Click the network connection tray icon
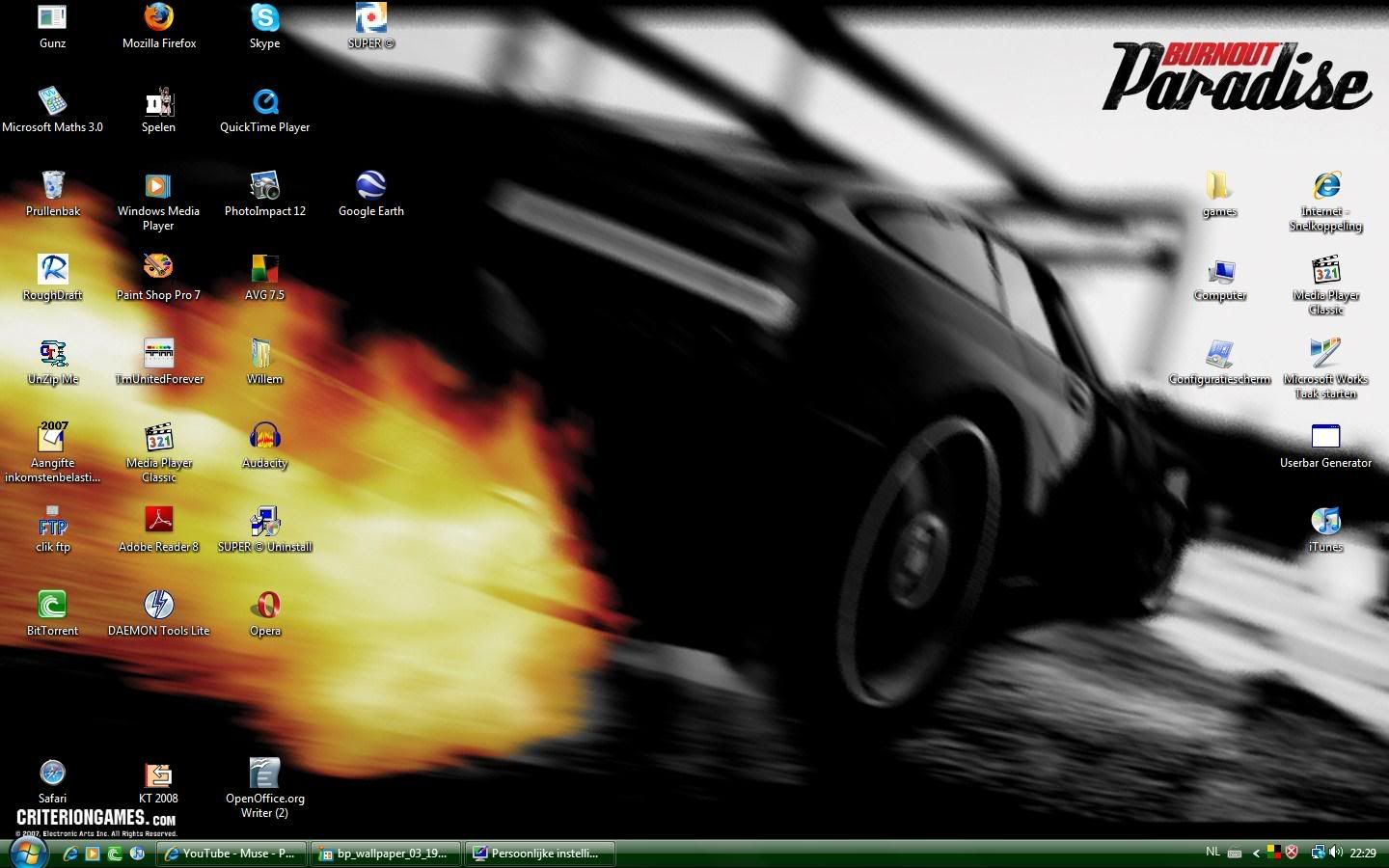This screenshot has width=1389, height=868. [1318, 853]
